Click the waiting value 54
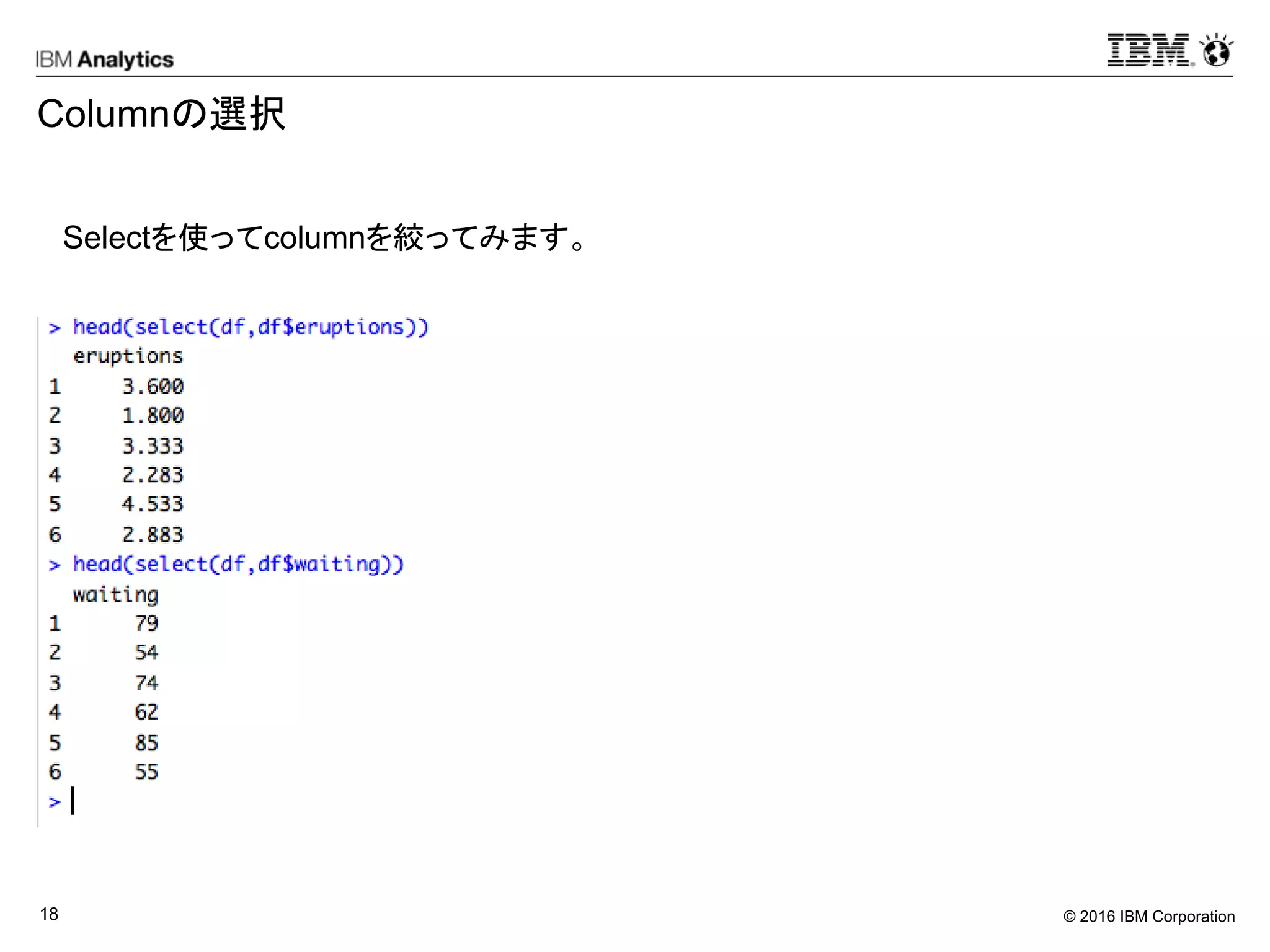The height and width of the screenshot is (952, 1270). click(x=146, y=652)
